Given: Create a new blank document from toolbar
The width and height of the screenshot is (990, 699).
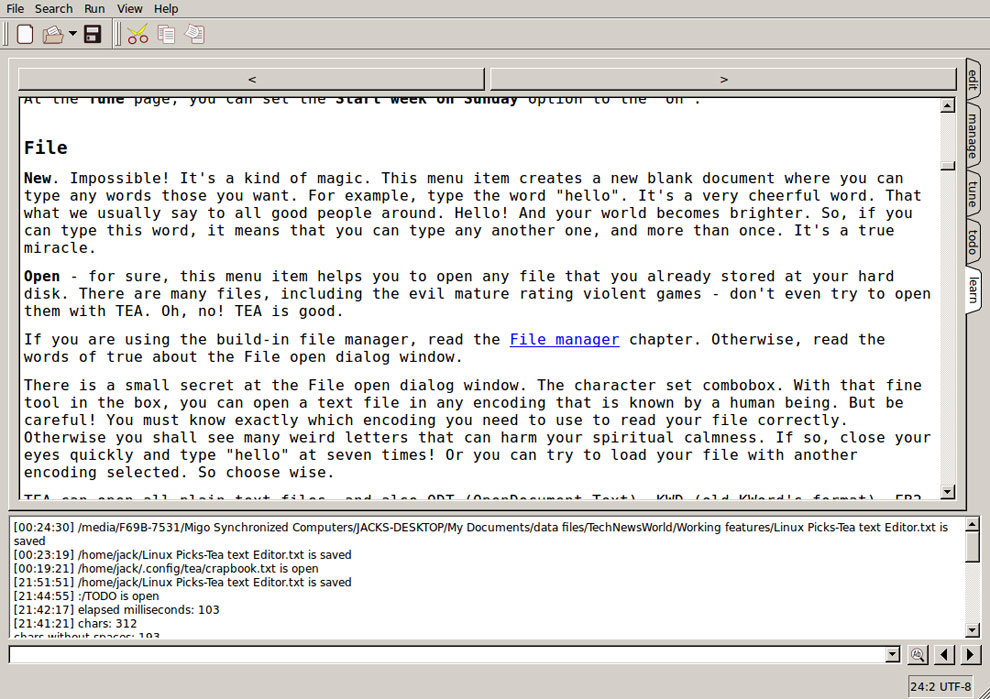Looking at the screenshot, I should [25, 34].
